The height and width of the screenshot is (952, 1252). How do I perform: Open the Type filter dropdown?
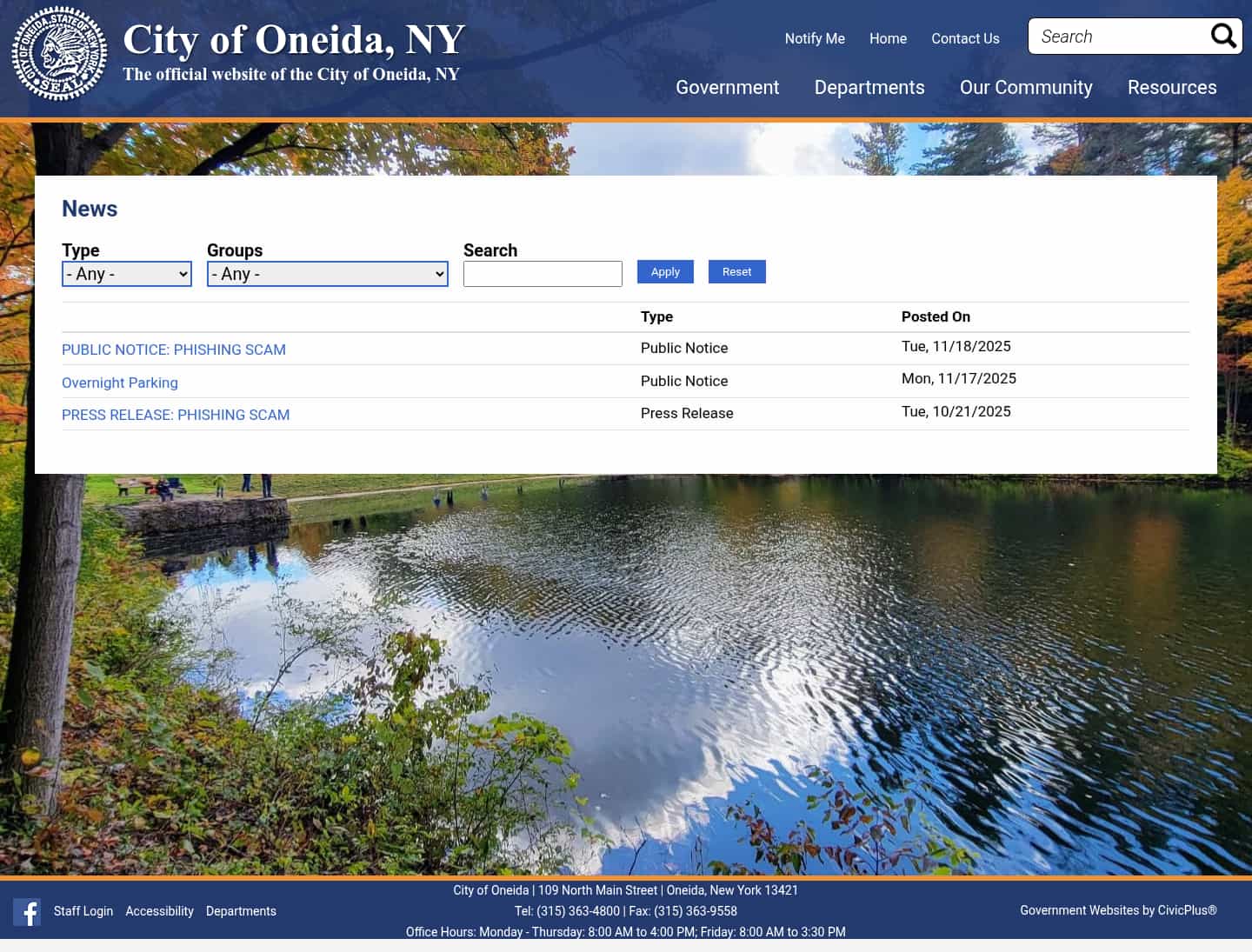[126, 274]
